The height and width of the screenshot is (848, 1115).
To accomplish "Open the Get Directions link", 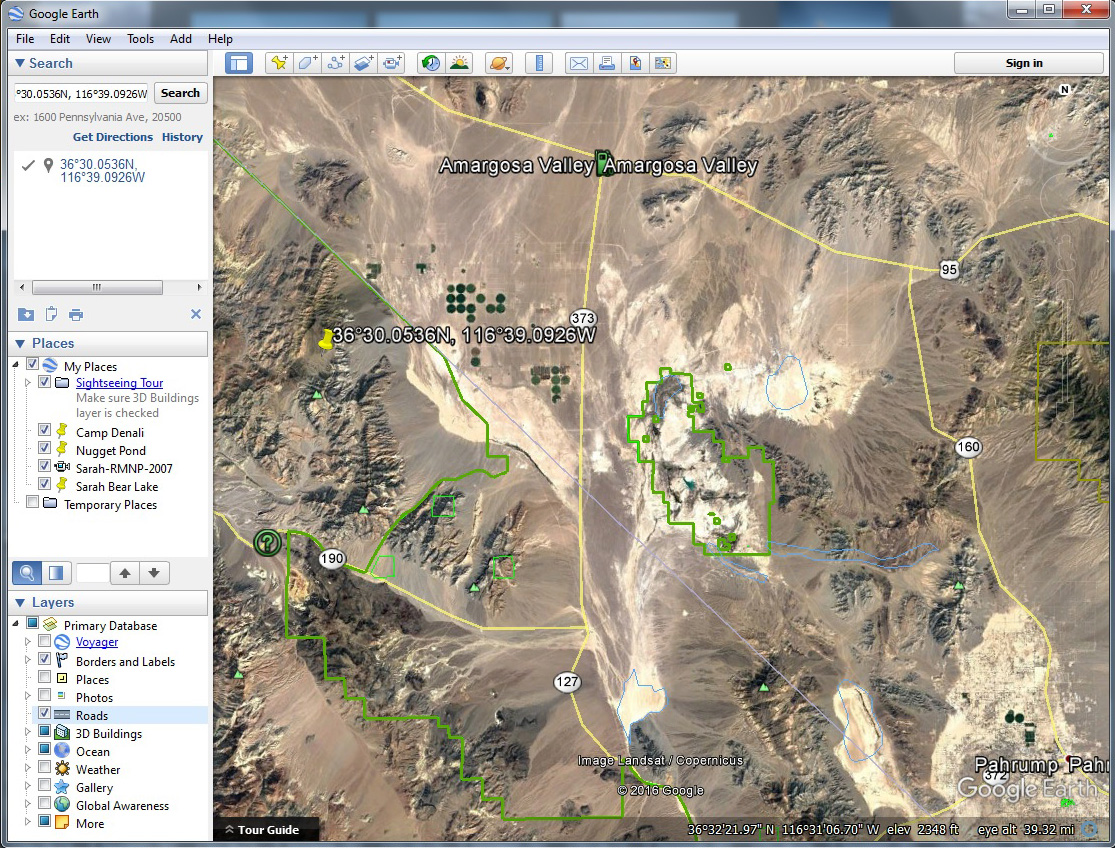I will point(112,137).
